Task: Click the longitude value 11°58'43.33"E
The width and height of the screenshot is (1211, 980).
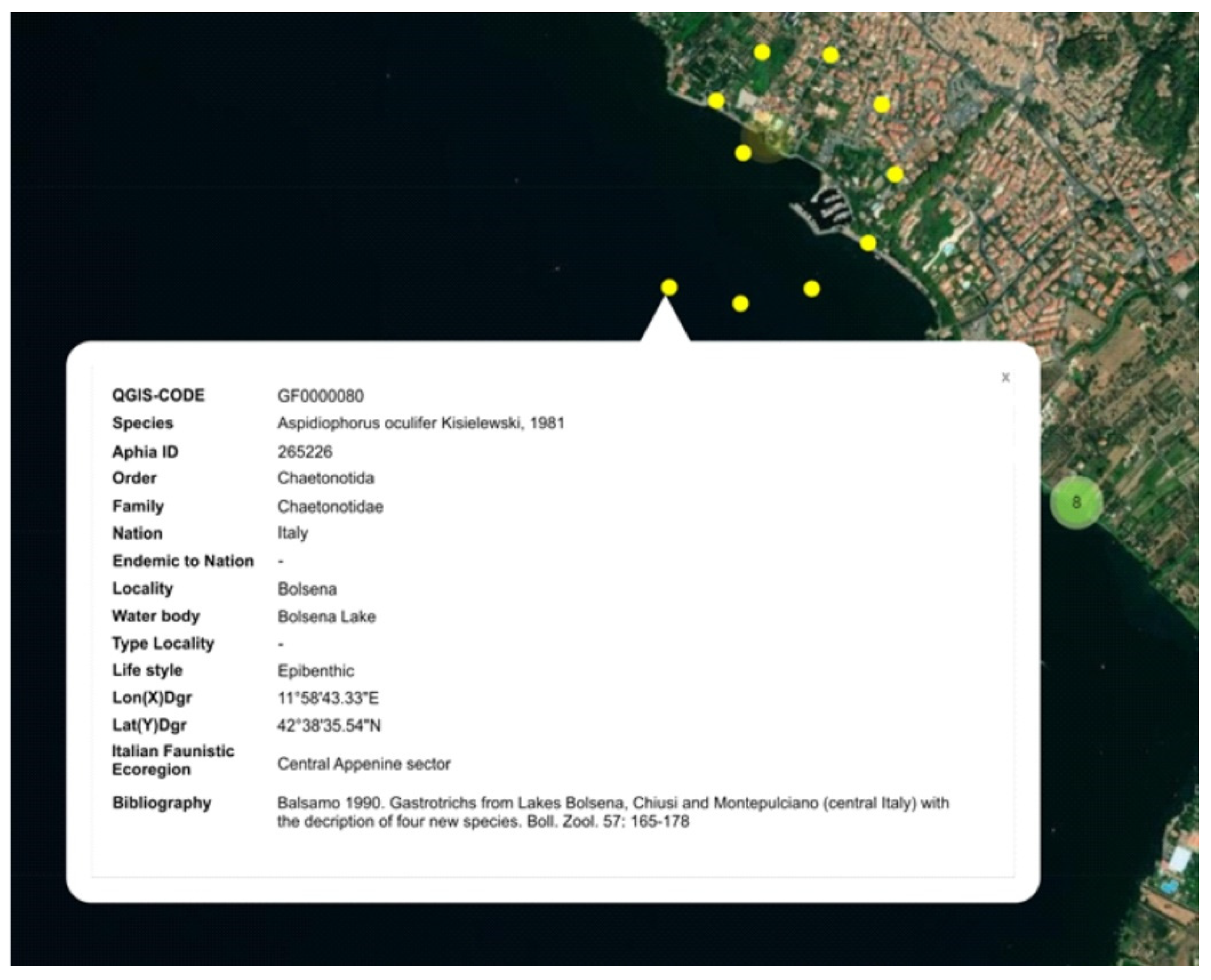Action: [328, 698]
